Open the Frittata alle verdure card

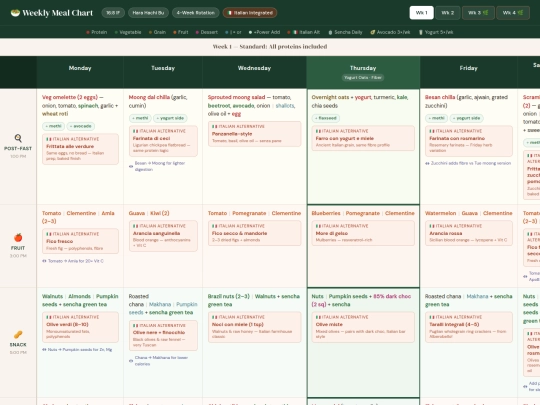(80, 149)
